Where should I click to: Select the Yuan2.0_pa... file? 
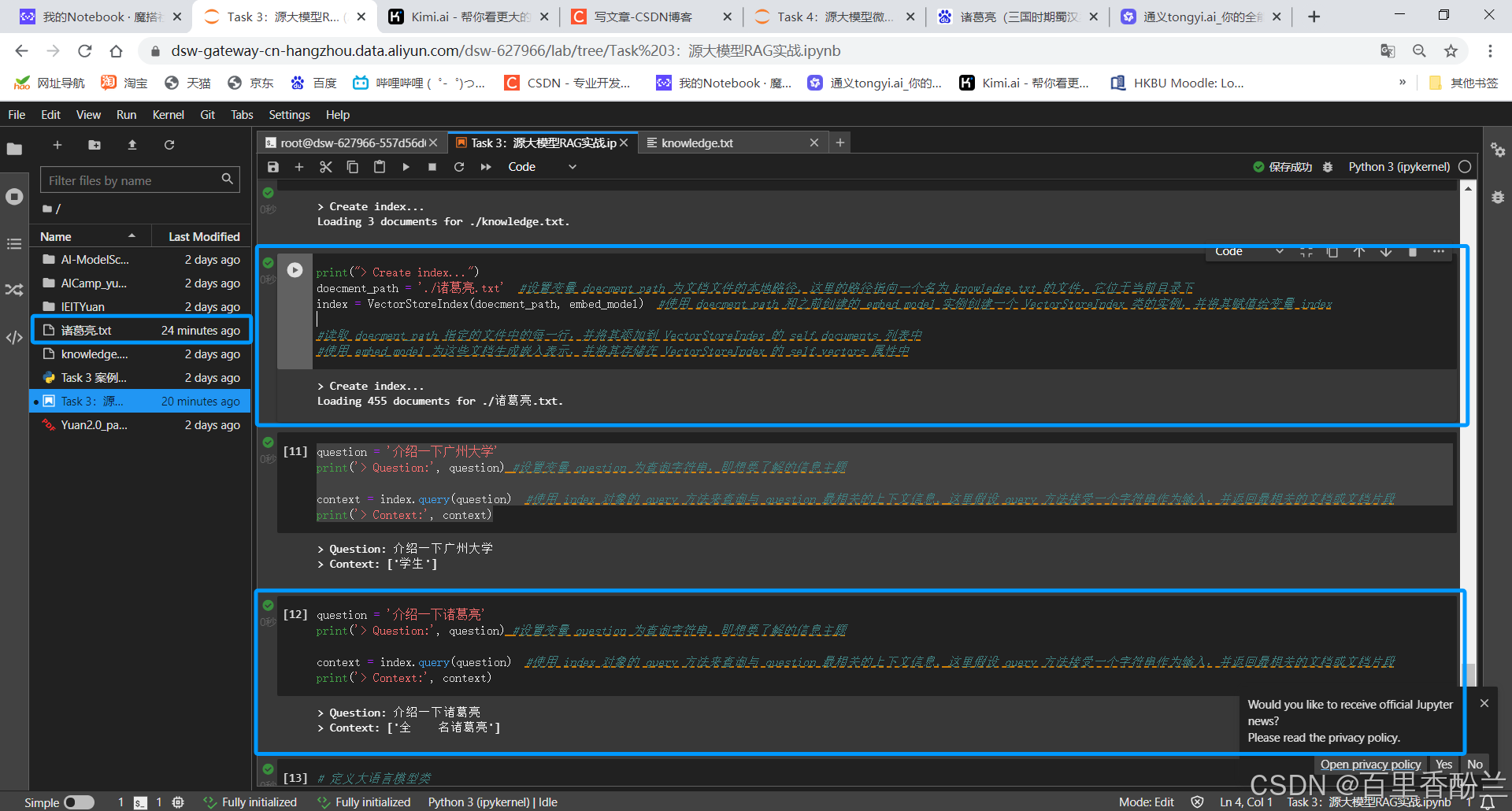[x=141, y=425]
